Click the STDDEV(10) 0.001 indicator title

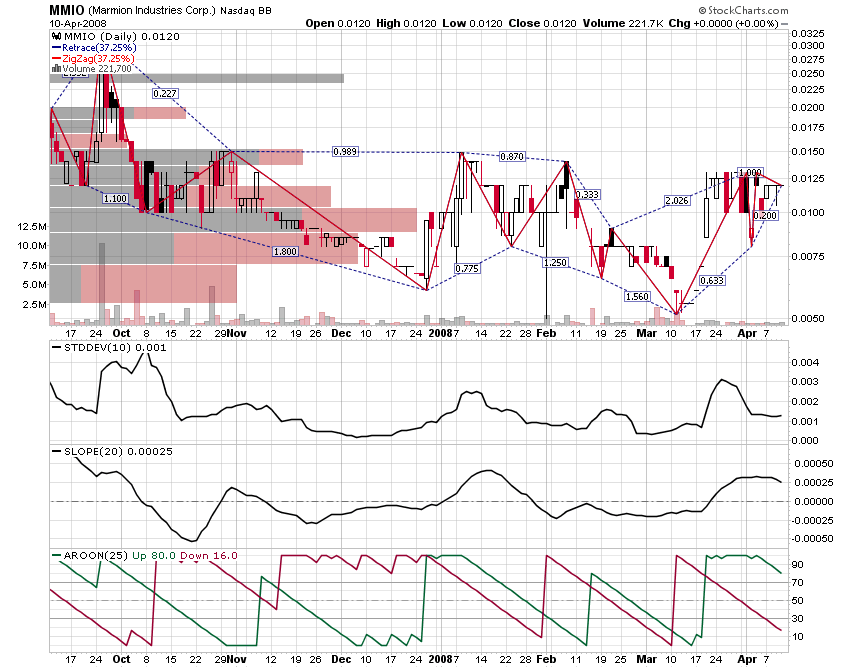[114, 348]
